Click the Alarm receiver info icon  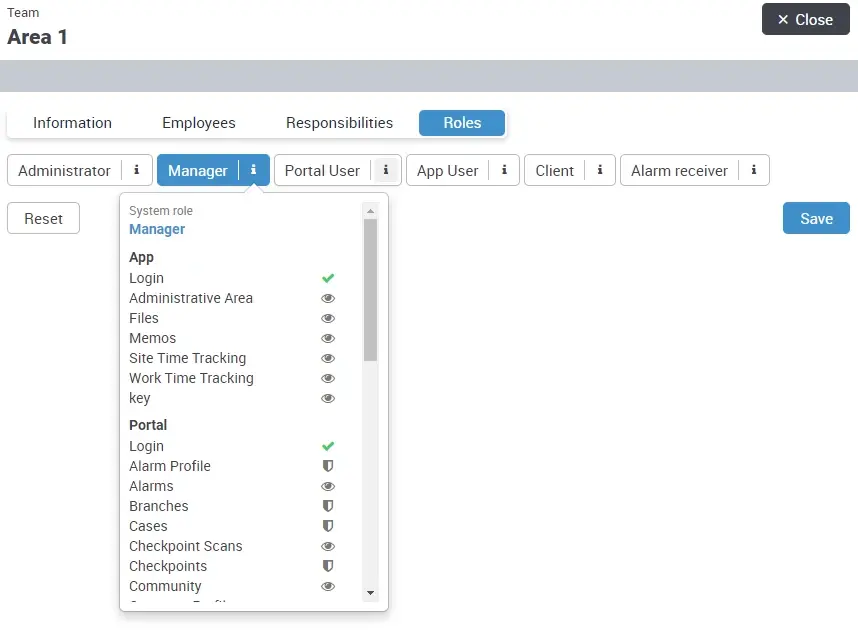pyautogui.click(x=753, y=170)
